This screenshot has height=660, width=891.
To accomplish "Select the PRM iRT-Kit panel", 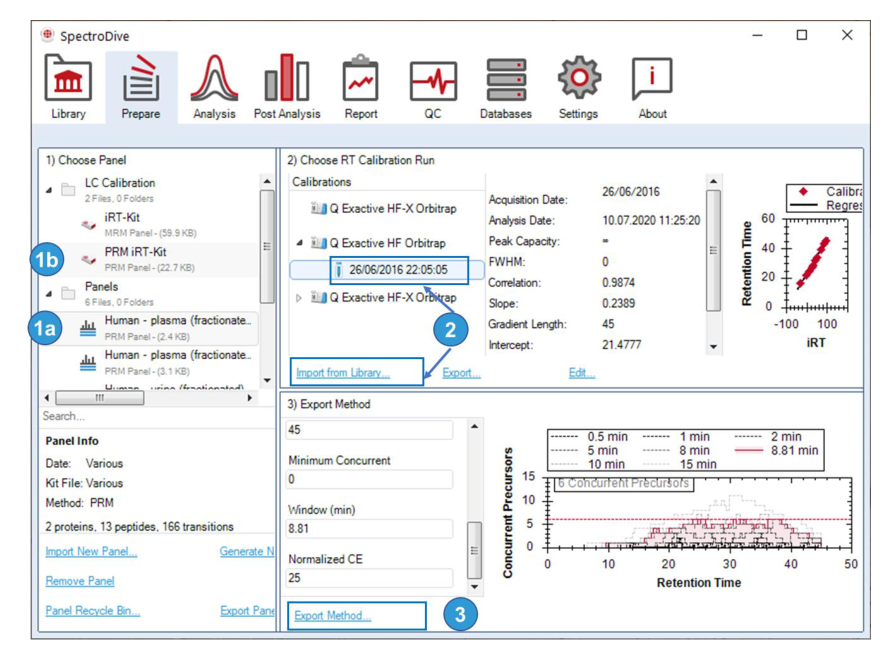I will pos(151,259).
